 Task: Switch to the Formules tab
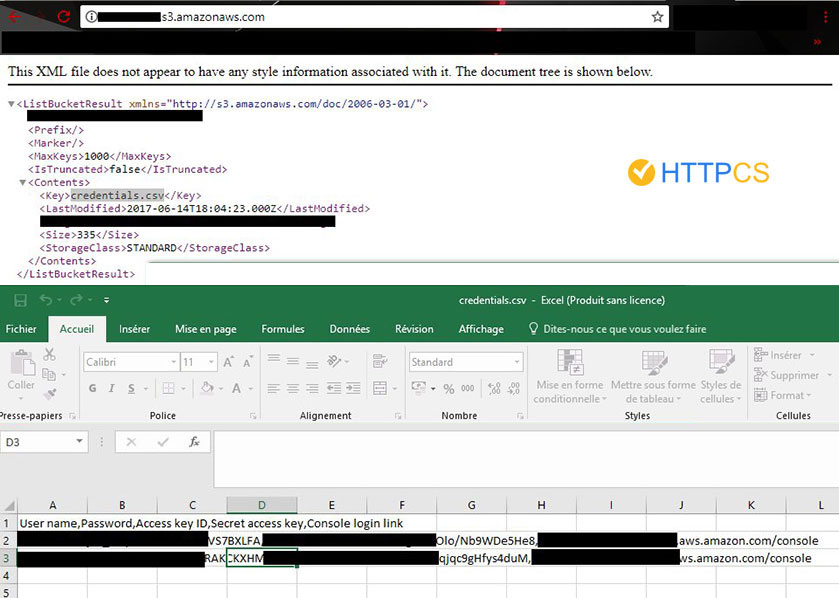click(x=283, y=329)
